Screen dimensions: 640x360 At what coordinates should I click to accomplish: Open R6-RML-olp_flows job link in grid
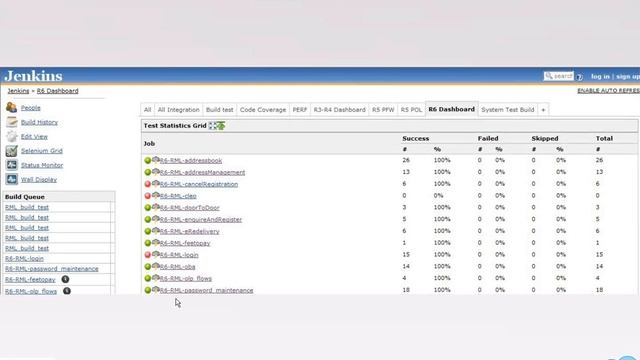(186, 279)
